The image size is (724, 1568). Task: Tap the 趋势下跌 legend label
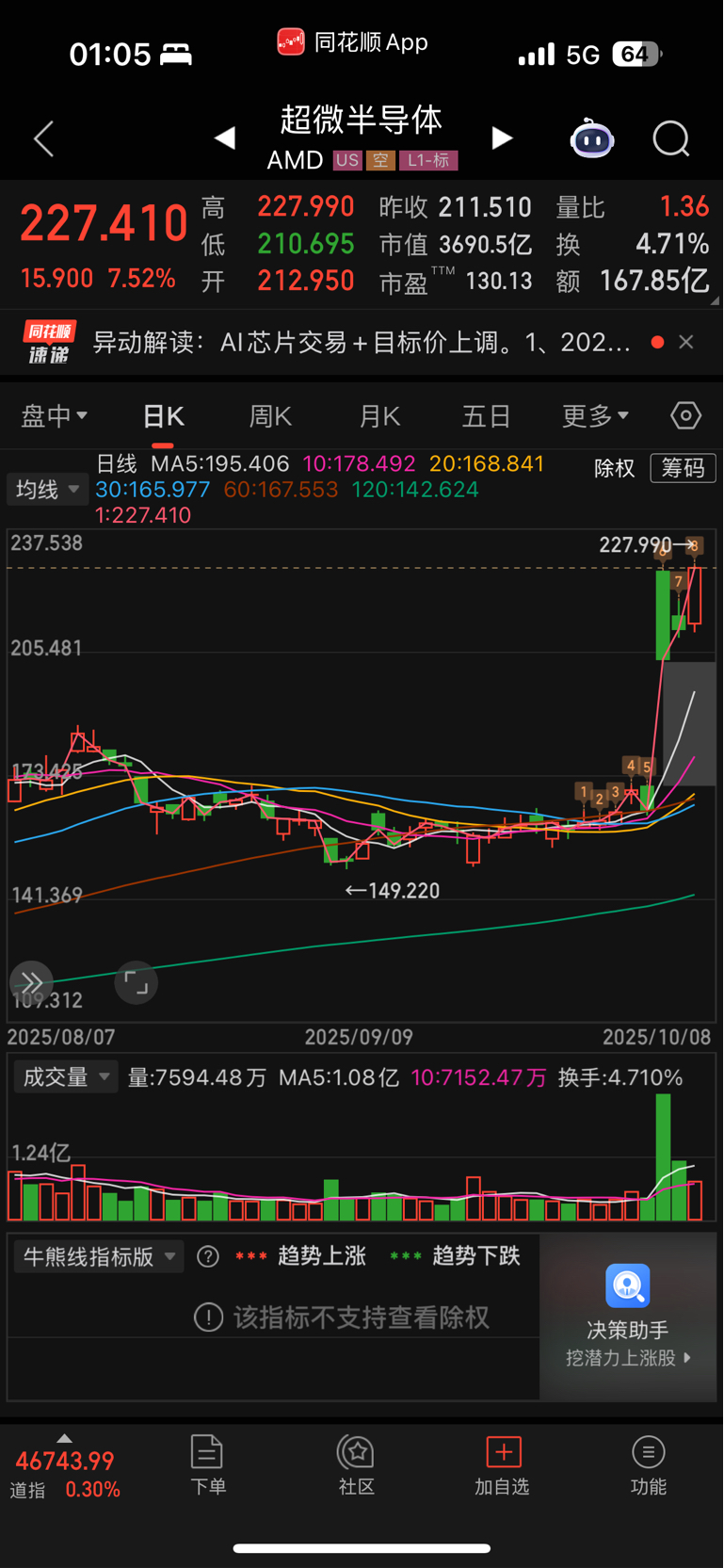pos(475,1256)
